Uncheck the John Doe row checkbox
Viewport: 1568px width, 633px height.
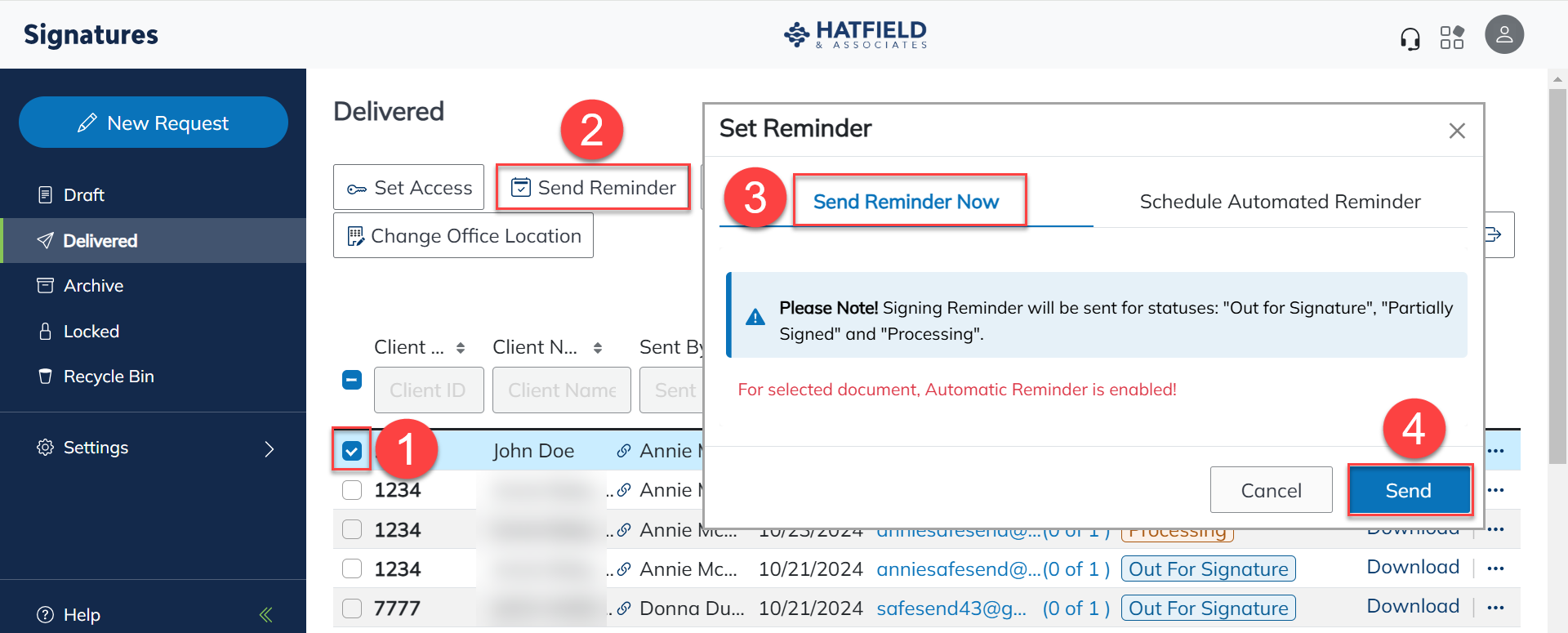352,451
